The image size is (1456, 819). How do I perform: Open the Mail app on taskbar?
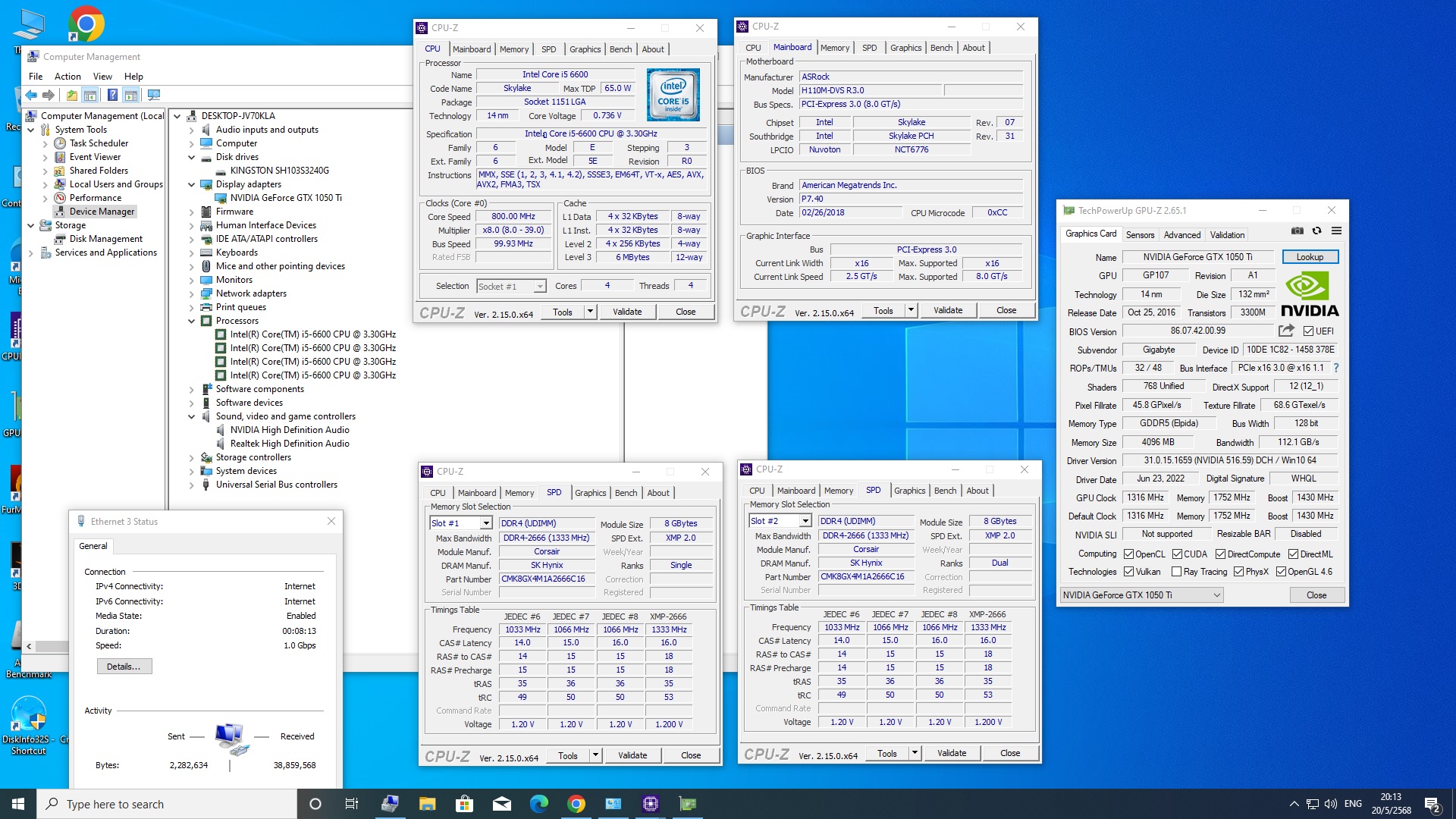point(501,804)
